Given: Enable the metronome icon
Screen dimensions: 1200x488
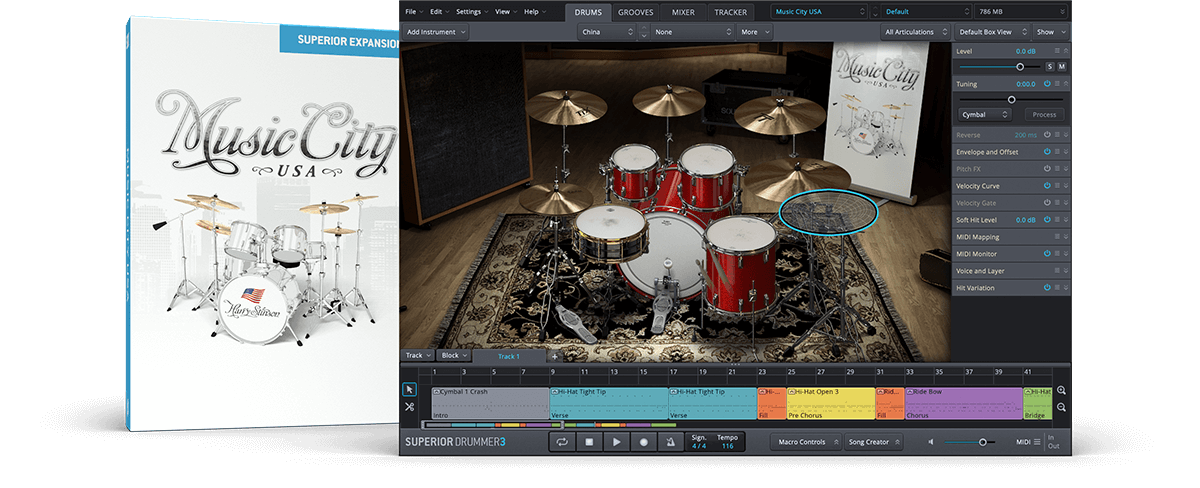Looking at the screenshot, I should [671, 441].
